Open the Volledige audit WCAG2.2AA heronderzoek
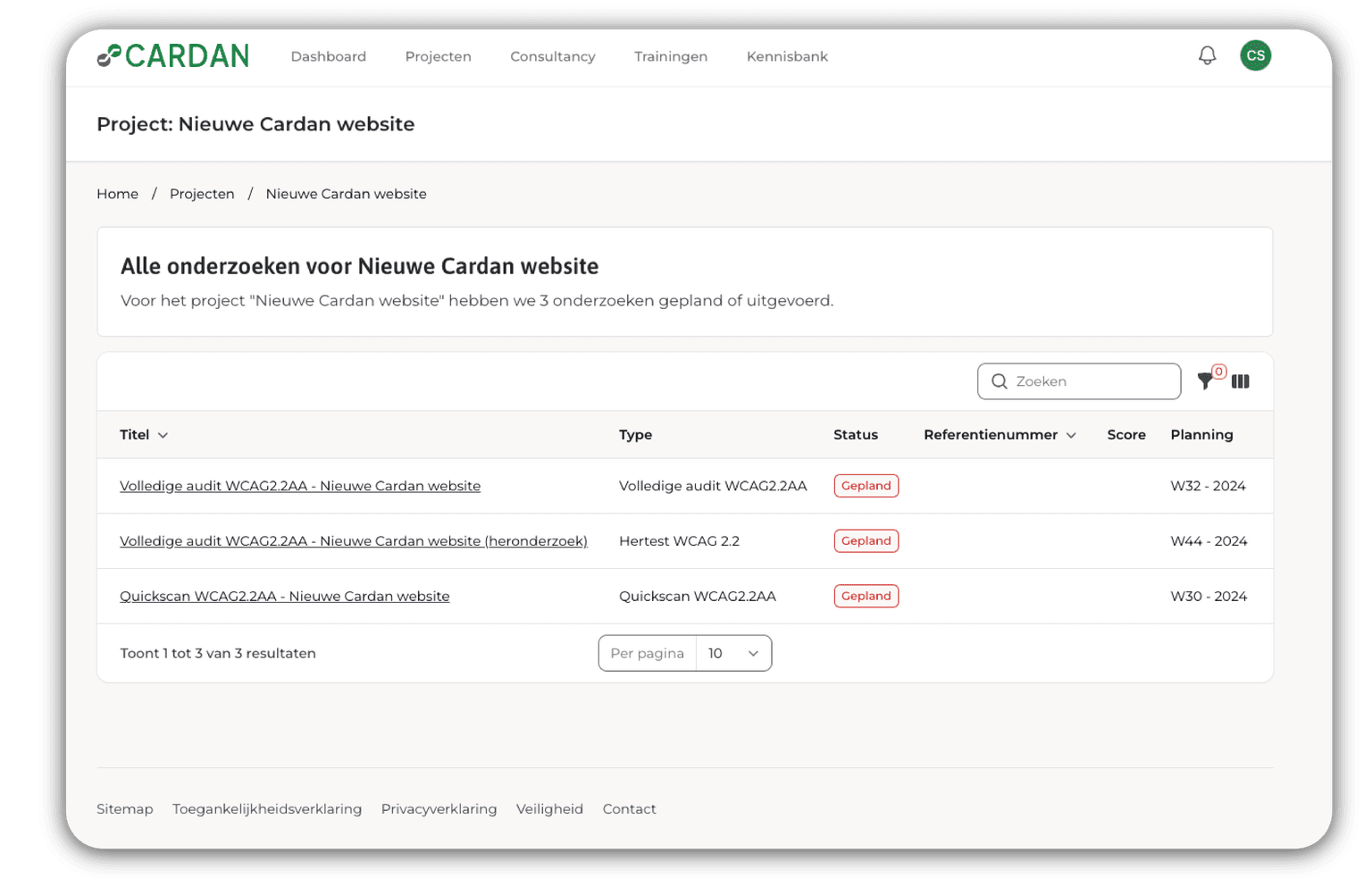 pyautogui.click(x=354, y=540)
